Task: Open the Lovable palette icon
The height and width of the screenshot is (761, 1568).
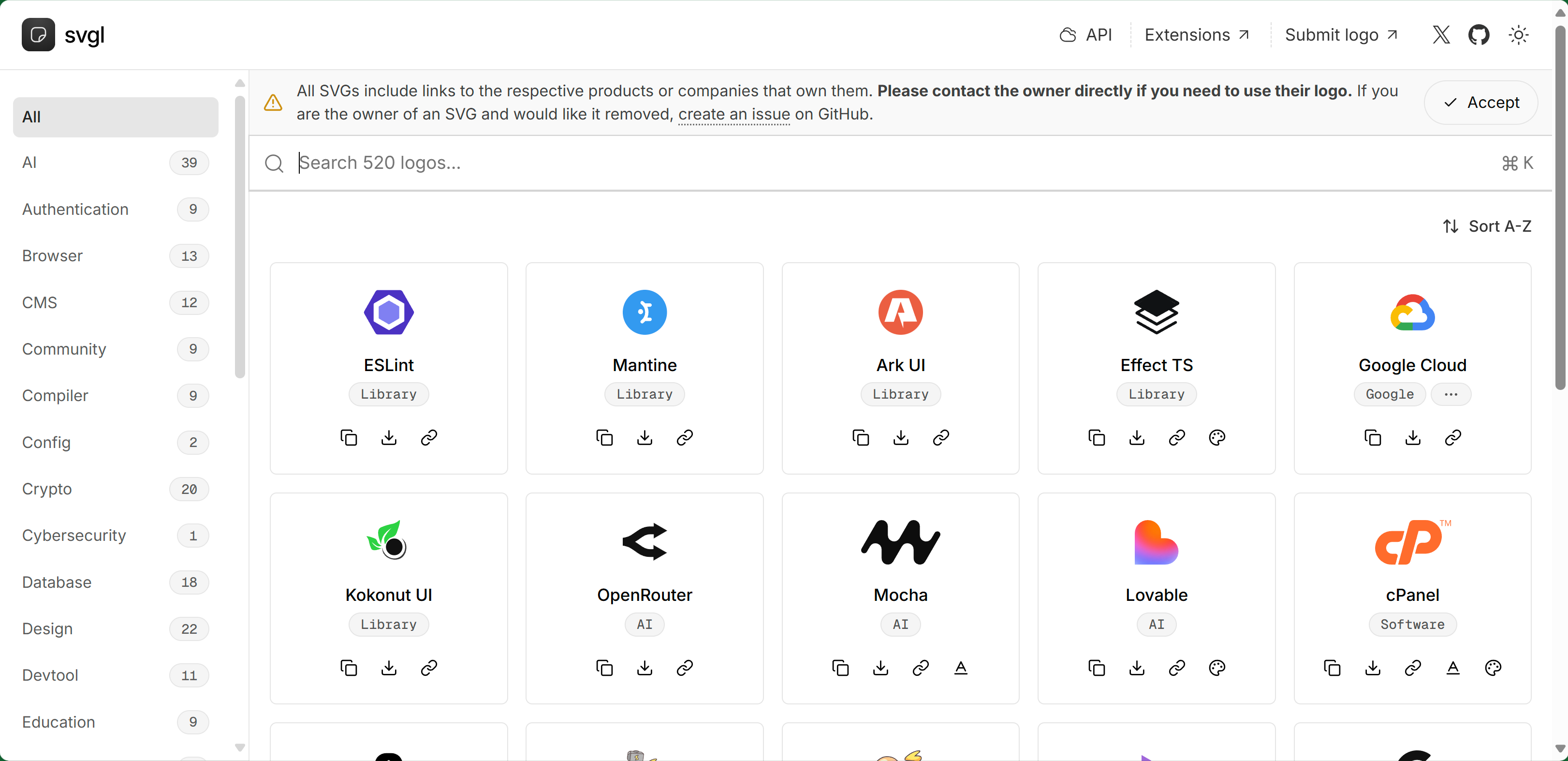Action: [1217, 668]
